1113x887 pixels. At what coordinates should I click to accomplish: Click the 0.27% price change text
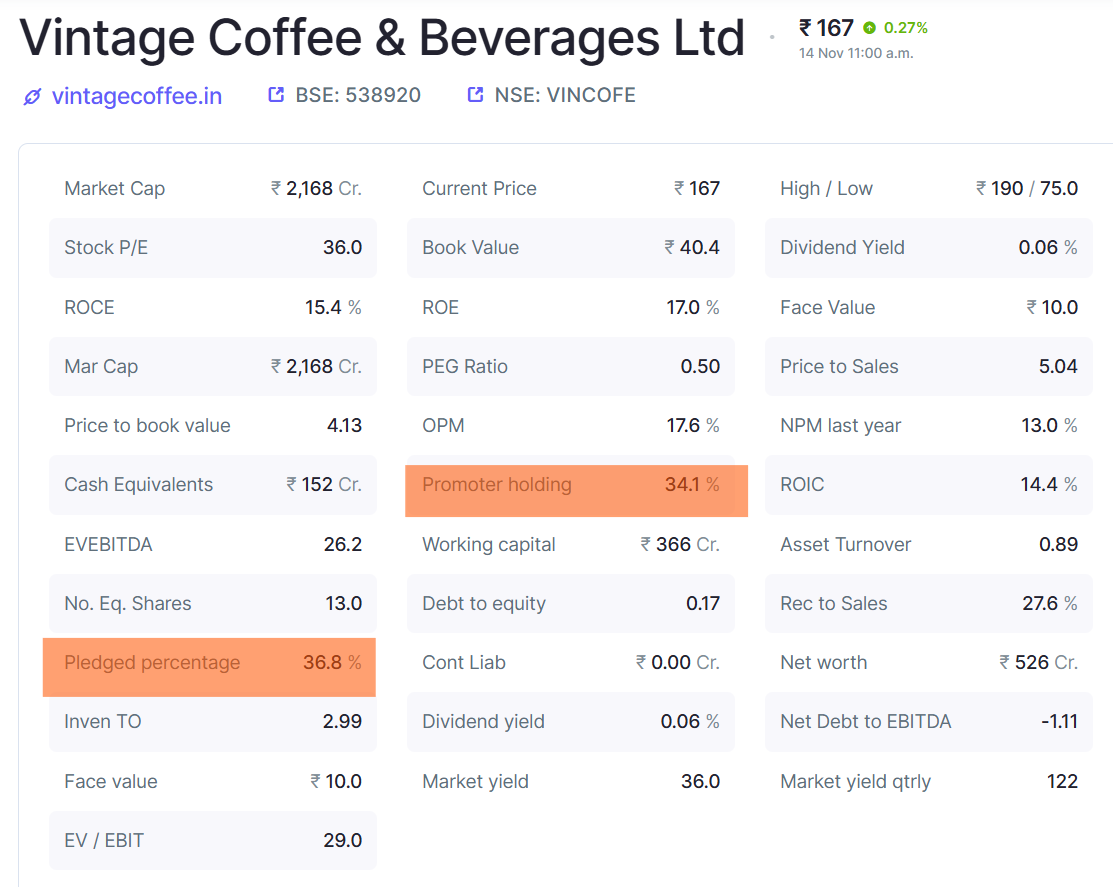point(906,28)
